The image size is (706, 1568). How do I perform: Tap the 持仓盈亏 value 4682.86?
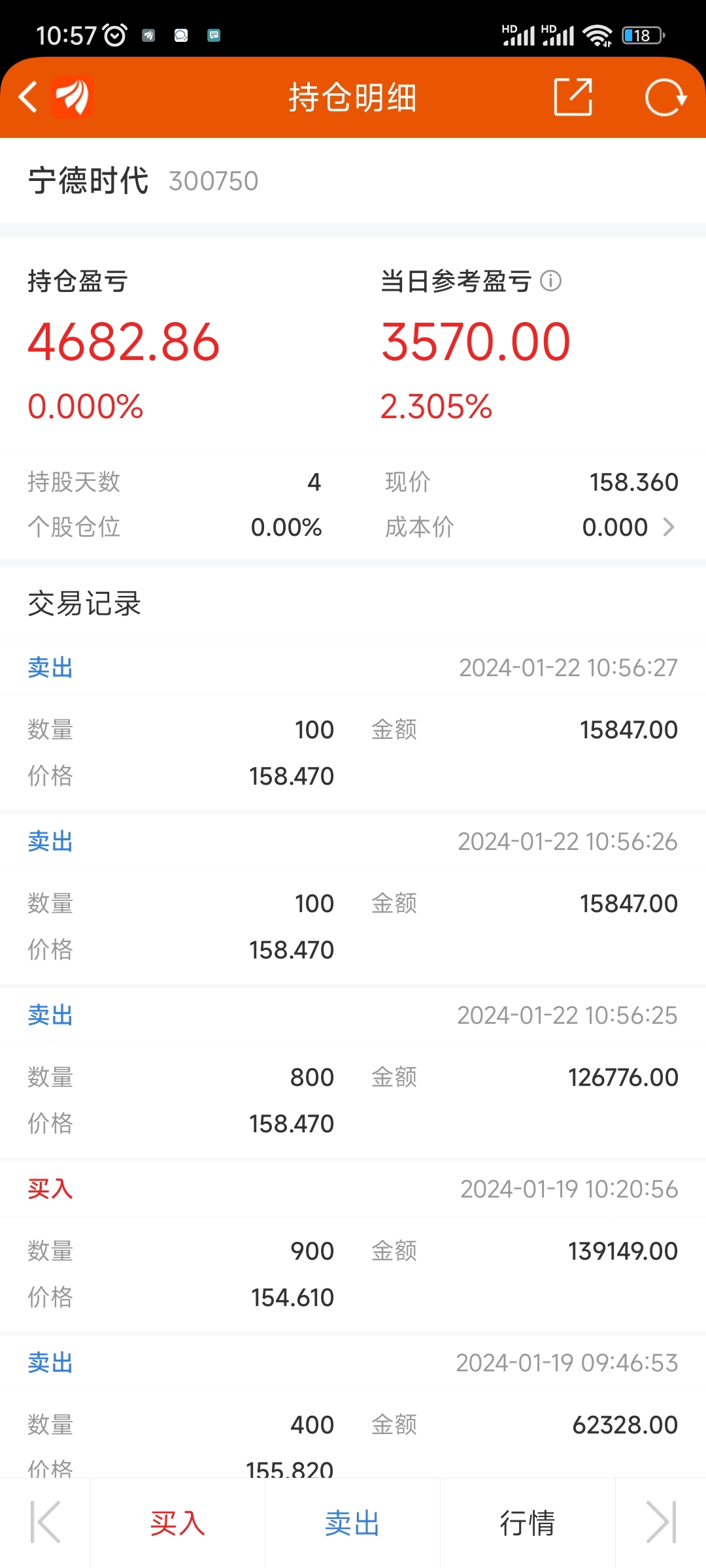(x=124, y=342)
